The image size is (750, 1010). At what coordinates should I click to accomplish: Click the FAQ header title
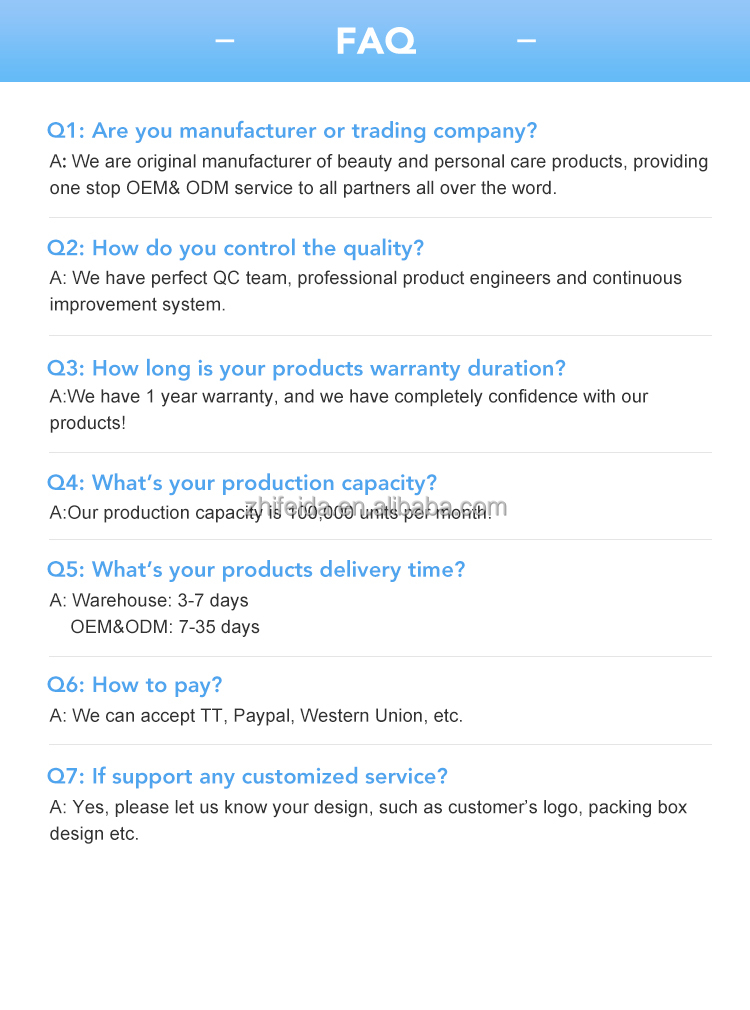point(375,42)
